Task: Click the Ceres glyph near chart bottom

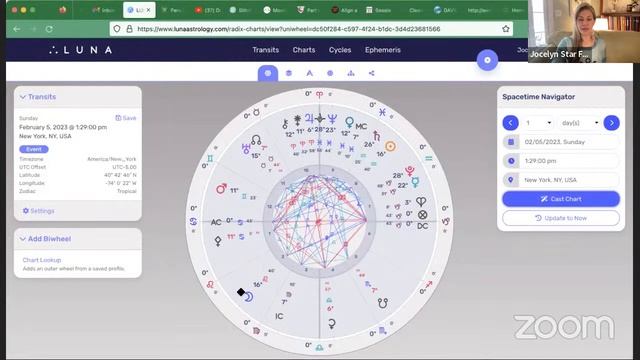Action: [x=332, y=324]
